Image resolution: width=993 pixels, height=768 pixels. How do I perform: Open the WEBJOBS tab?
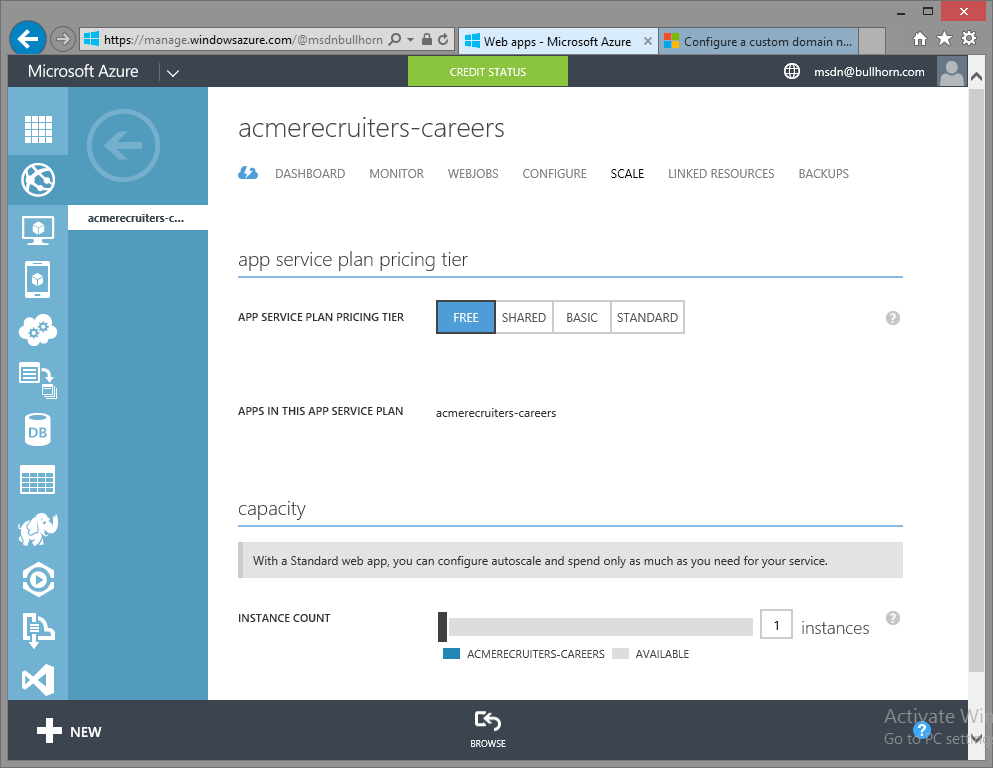[473, 173]
